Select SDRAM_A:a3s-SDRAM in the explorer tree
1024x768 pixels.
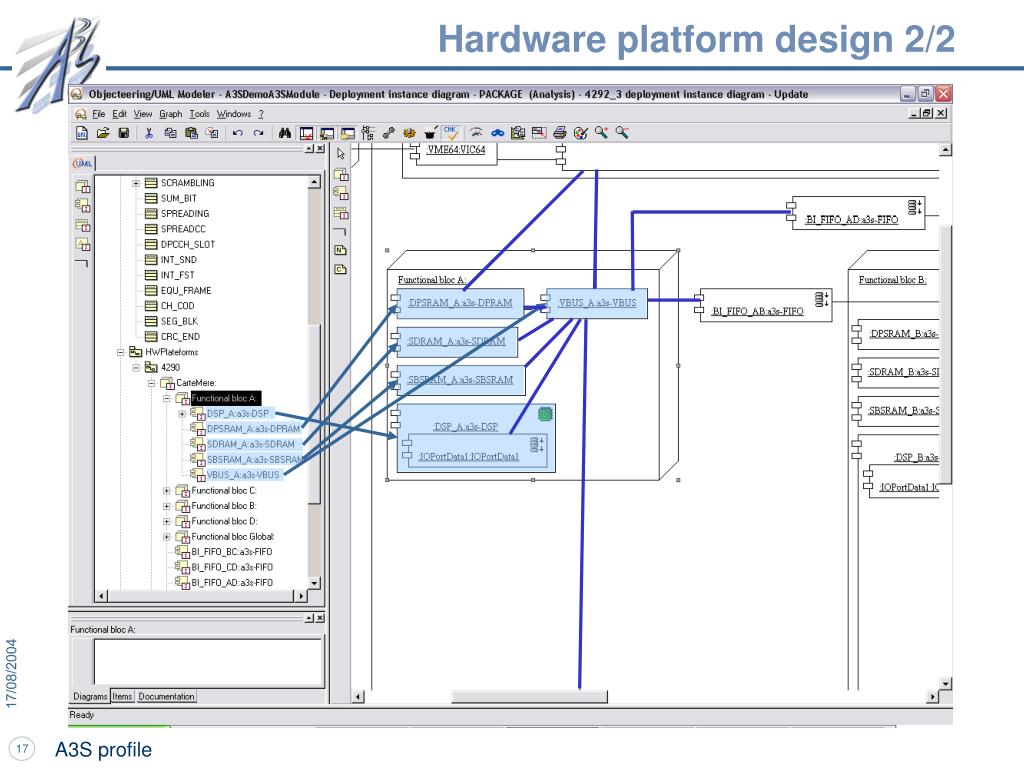[x=251, y=445]
